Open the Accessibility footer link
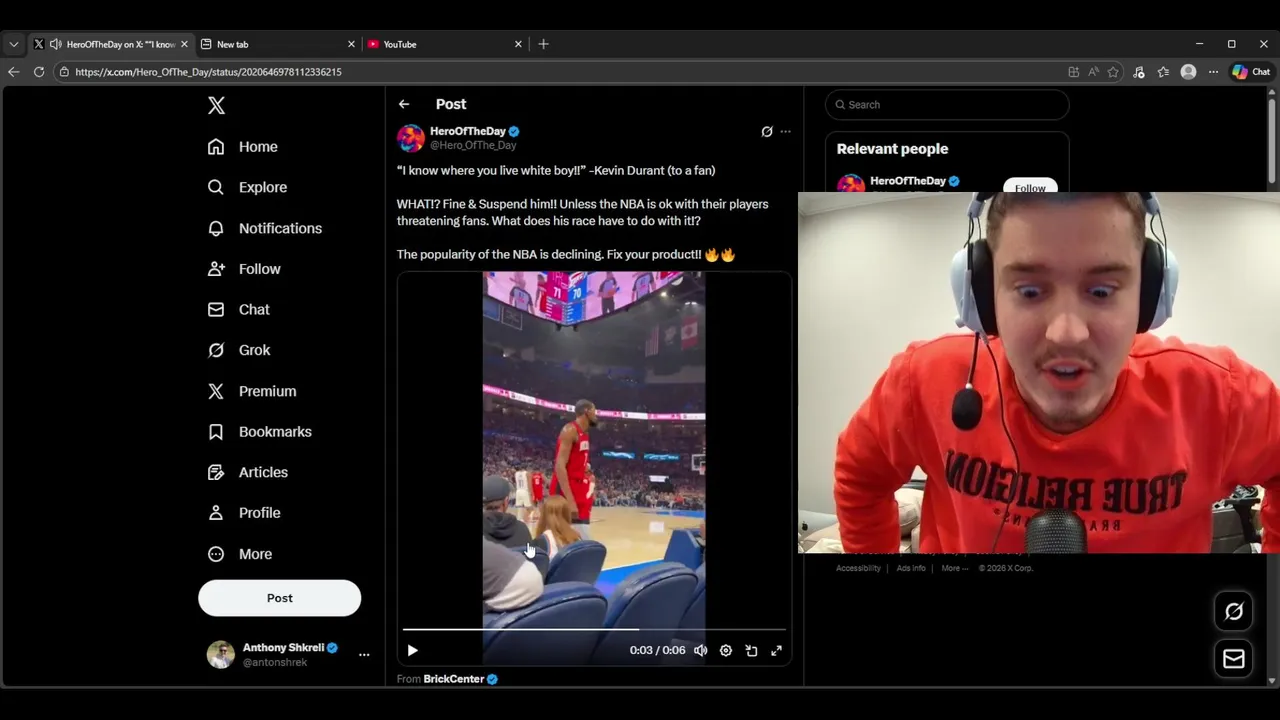Screen dimensions: 1280x720 point(858,568)
